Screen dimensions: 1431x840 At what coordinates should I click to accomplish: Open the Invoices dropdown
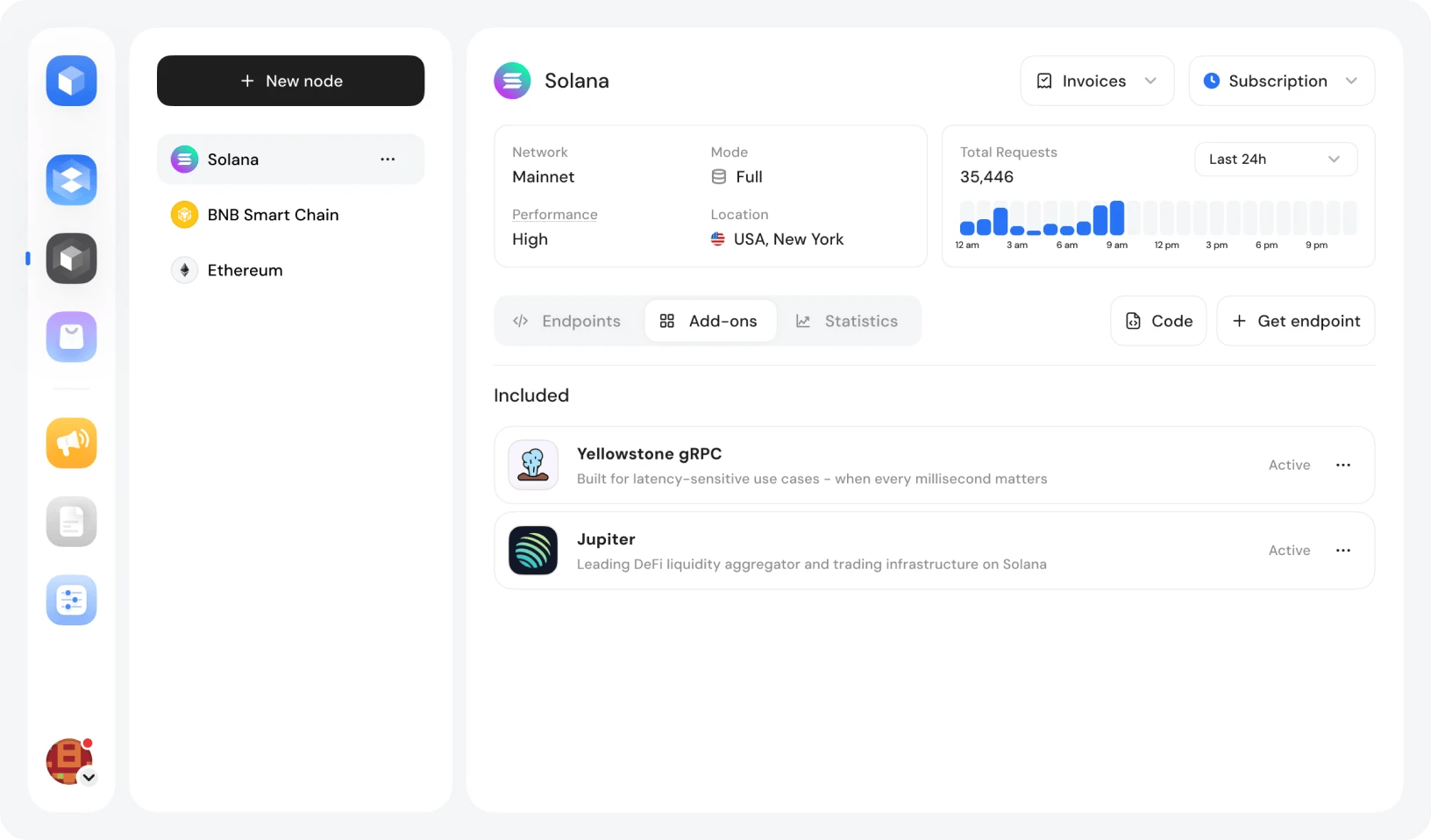click(1096, 80)
